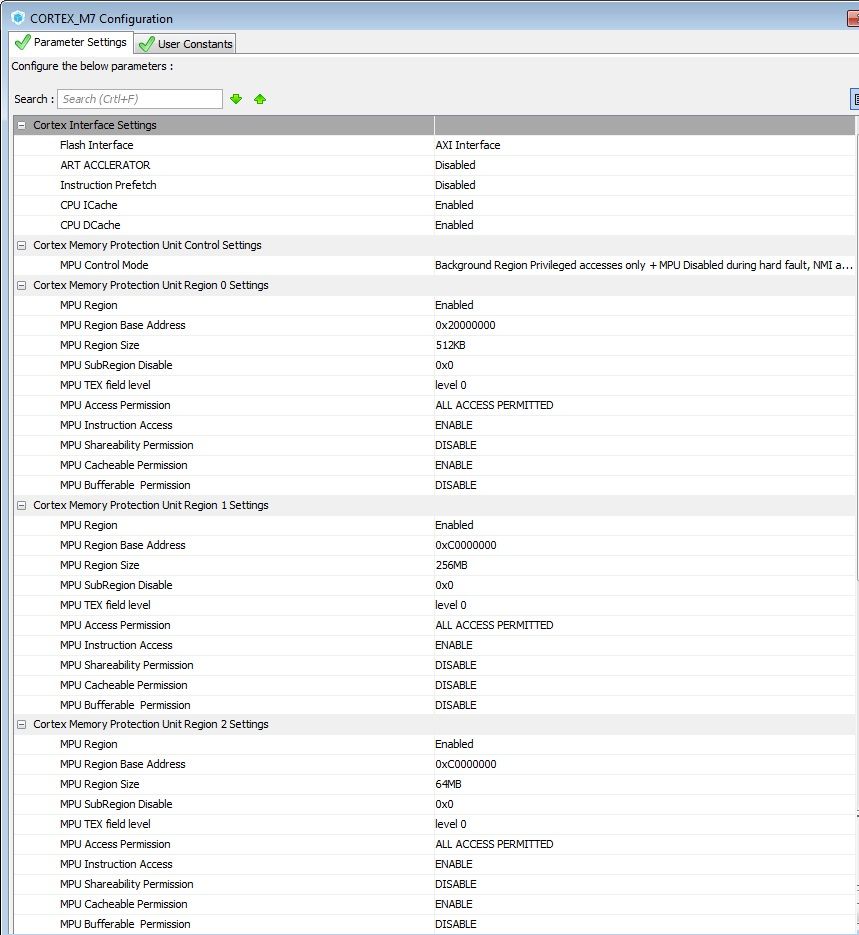Image resolution: width=859 pixels, height=935 pixels.
Task: Select Region 0 MPU TEX field level label
Action: coord(106,385)
